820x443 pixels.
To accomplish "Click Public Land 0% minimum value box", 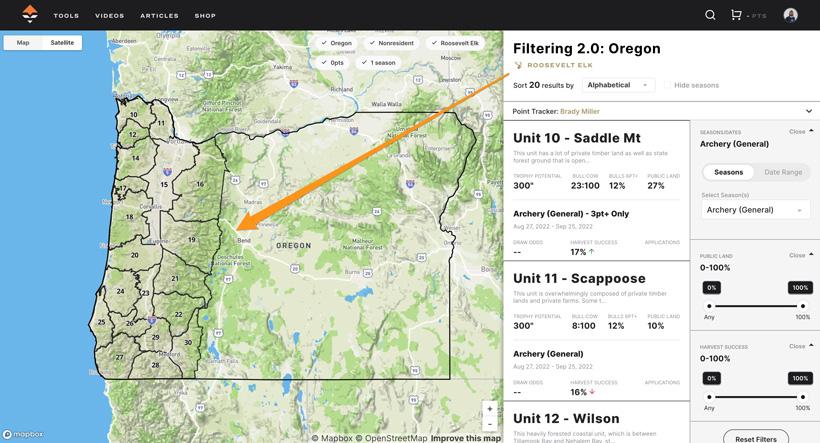I will pos(712,288).
